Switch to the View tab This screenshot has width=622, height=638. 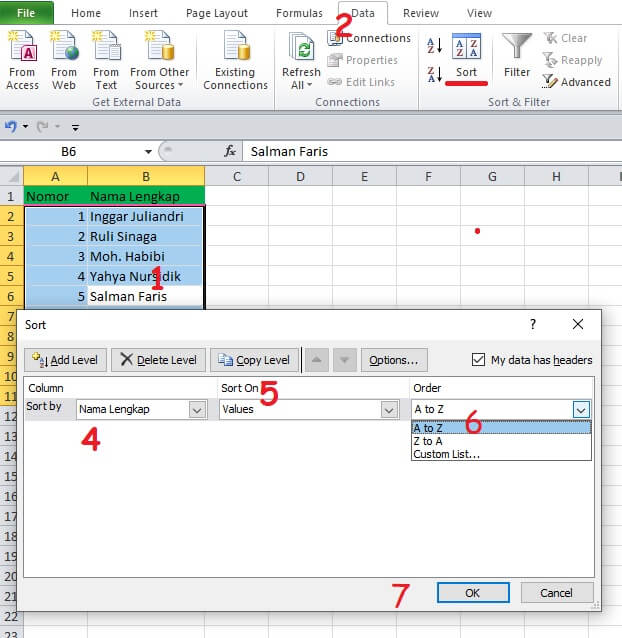click(x=479, y=13)
